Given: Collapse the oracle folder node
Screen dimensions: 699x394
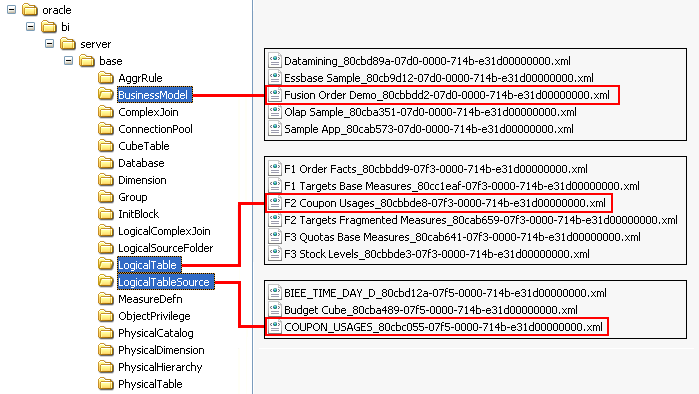Looking at the screenshot, I should pyautogui.click(x=12, y=9).
